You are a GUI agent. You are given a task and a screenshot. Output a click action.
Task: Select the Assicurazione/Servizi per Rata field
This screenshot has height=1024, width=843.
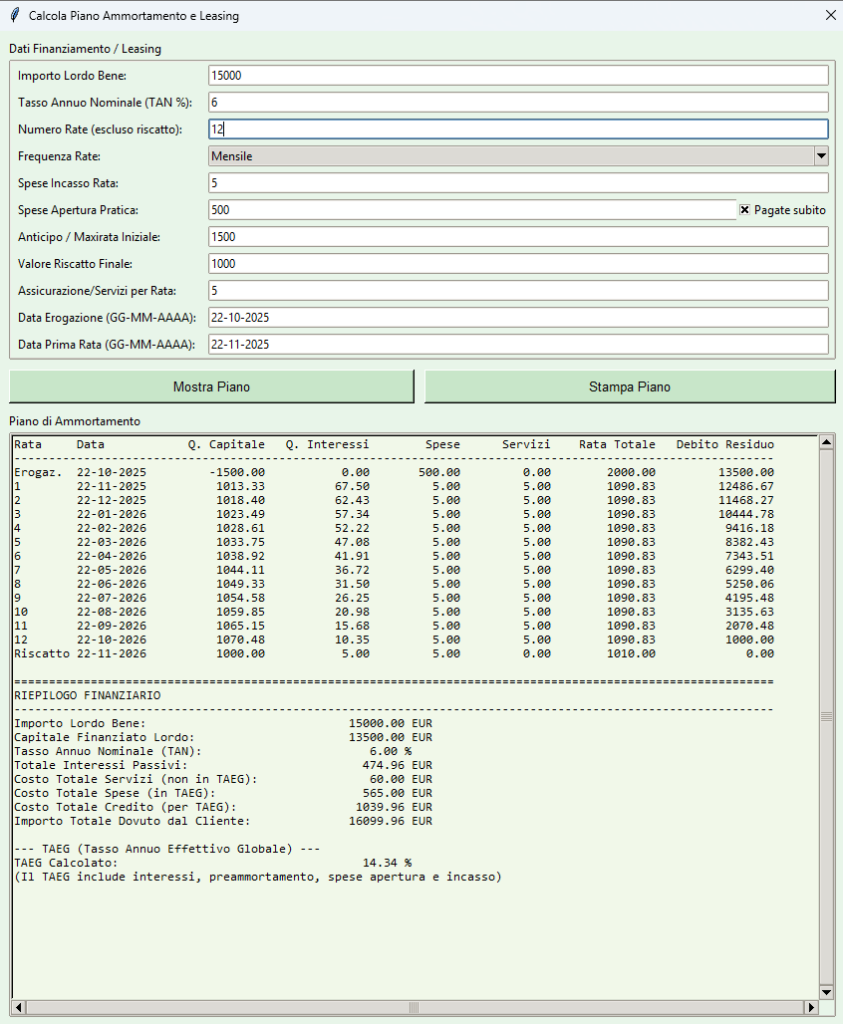tap(518, 291)
